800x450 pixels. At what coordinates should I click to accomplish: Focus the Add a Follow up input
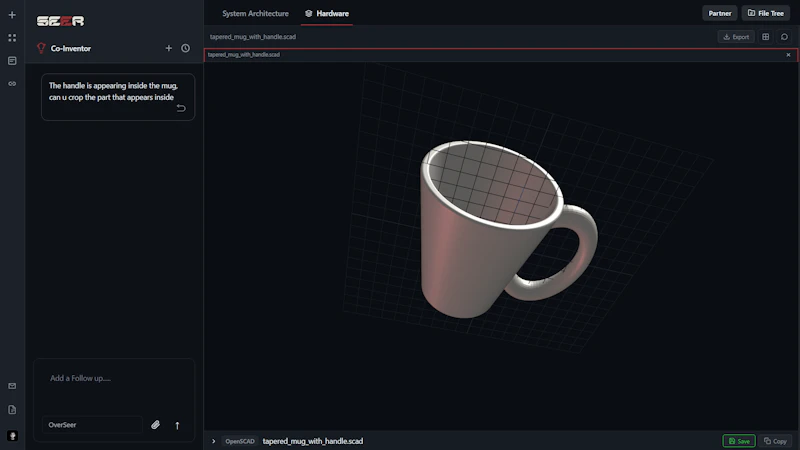point(114,378)
